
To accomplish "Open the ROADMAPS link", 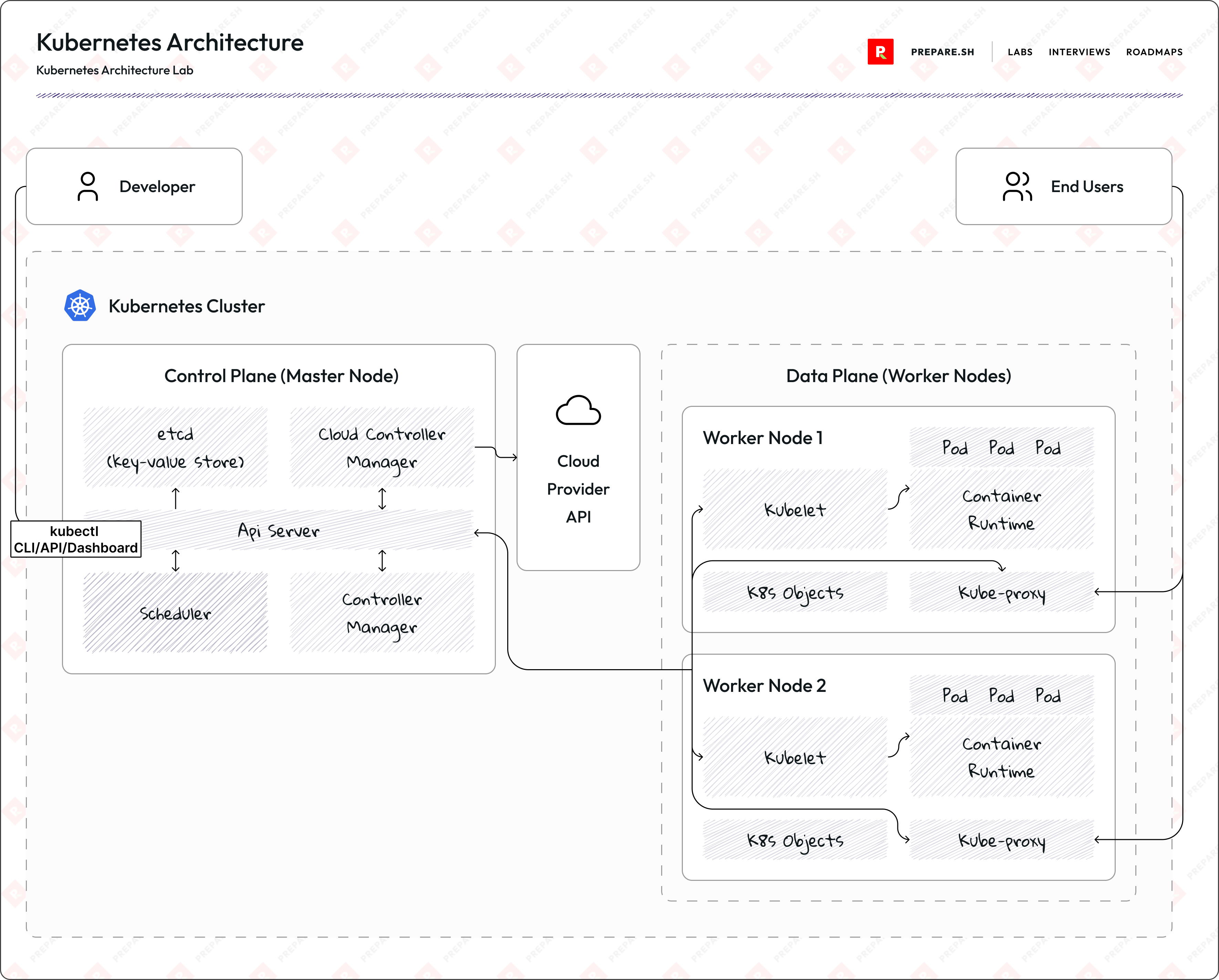I will (1154, 52).
